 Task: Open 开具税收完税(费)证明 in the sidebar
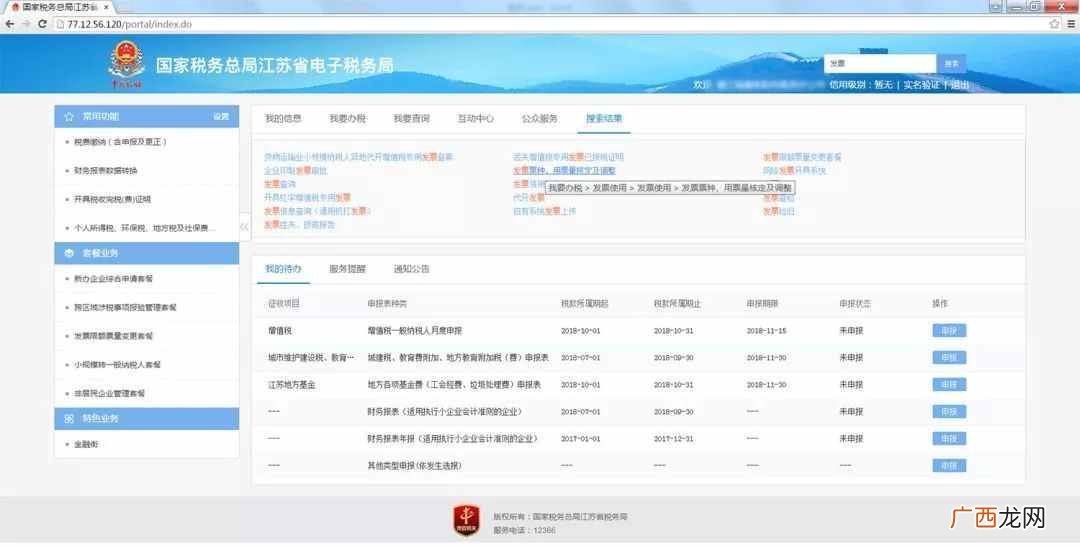[112, 200]
